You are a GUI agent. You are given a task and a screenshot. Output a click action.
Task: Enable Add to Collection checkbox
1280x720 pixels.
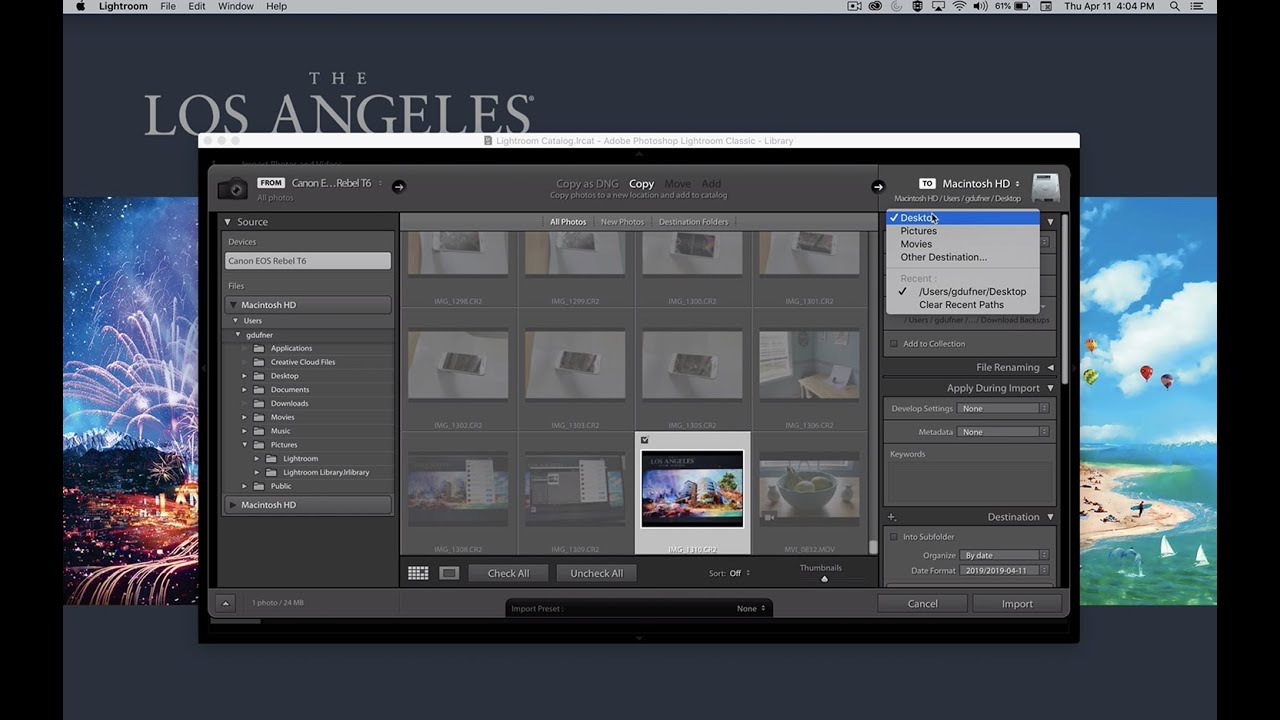click(x=894, y=344)
